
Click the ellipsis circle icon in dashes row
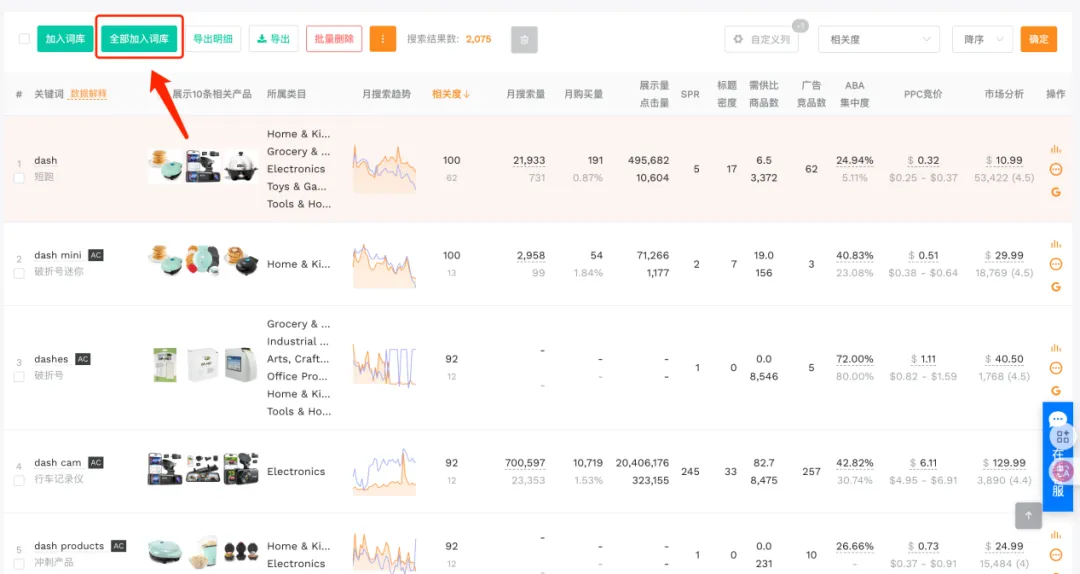(x=1055, y=368)
